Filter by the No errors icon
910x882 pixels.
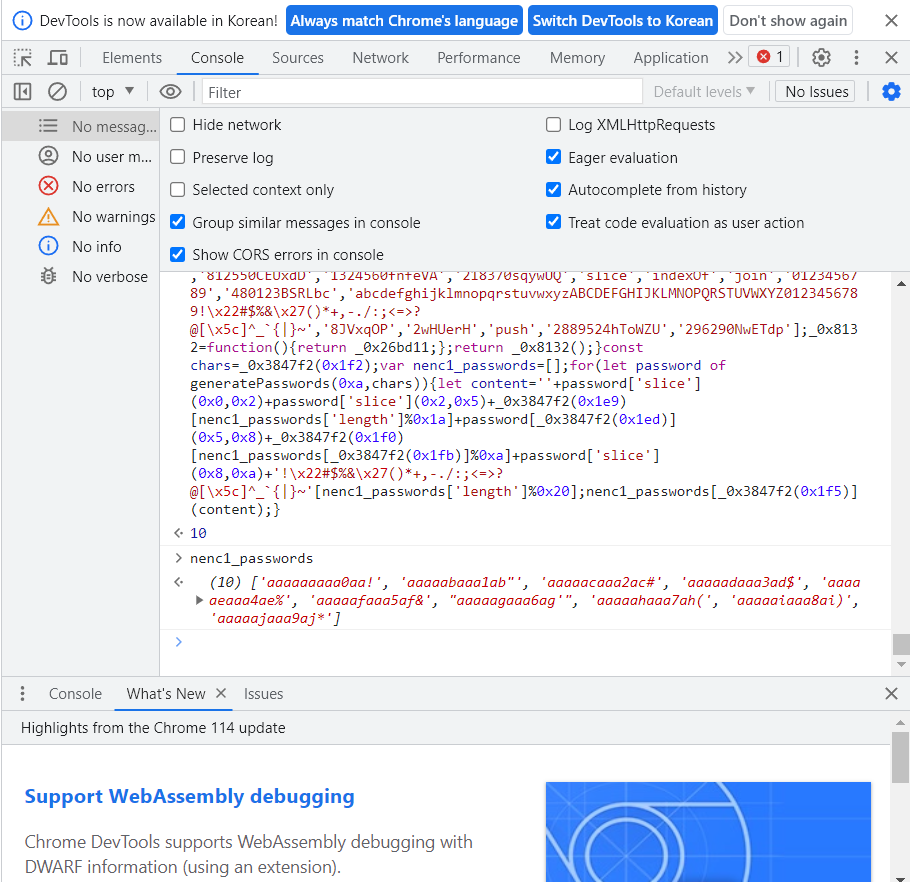click(x=48, y=186)
